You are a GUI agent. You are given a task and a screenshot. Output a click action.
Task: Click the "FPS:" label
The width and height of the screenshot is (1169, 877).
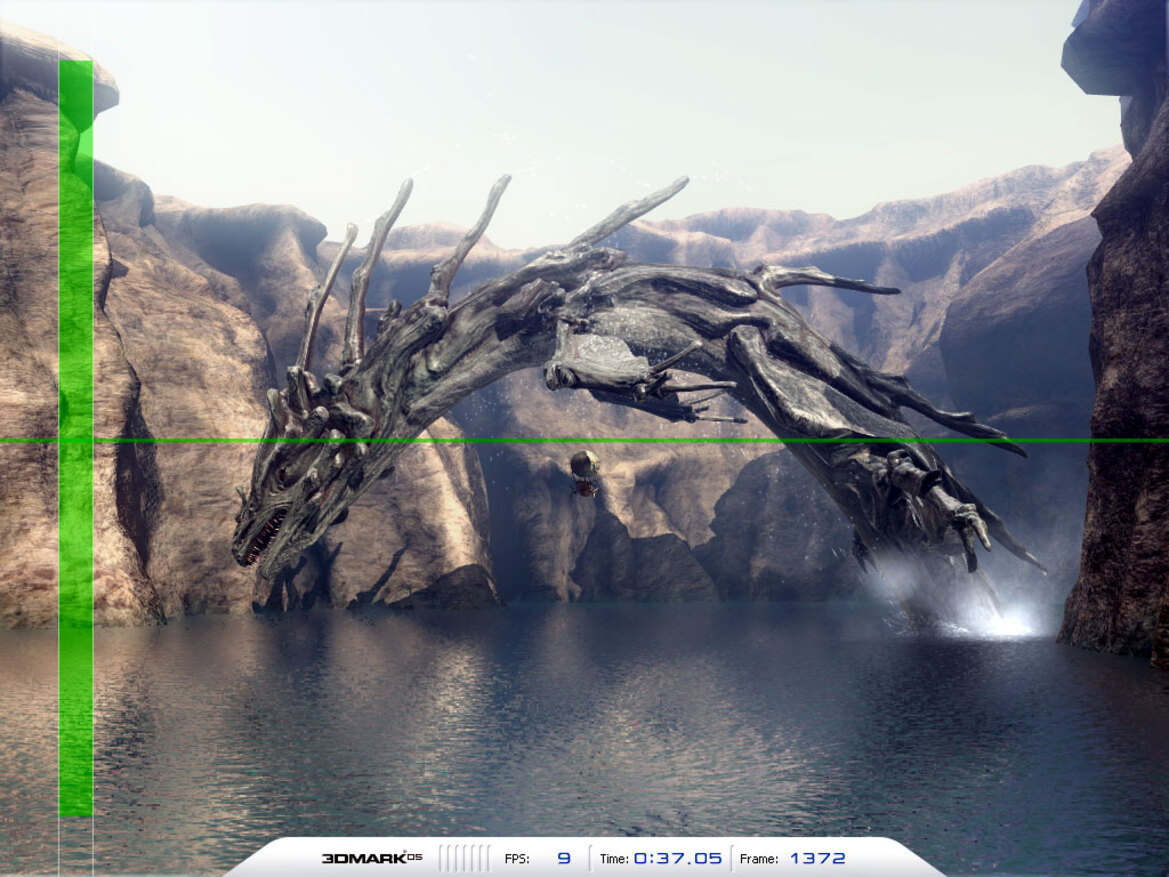click(x=517, y=859)
